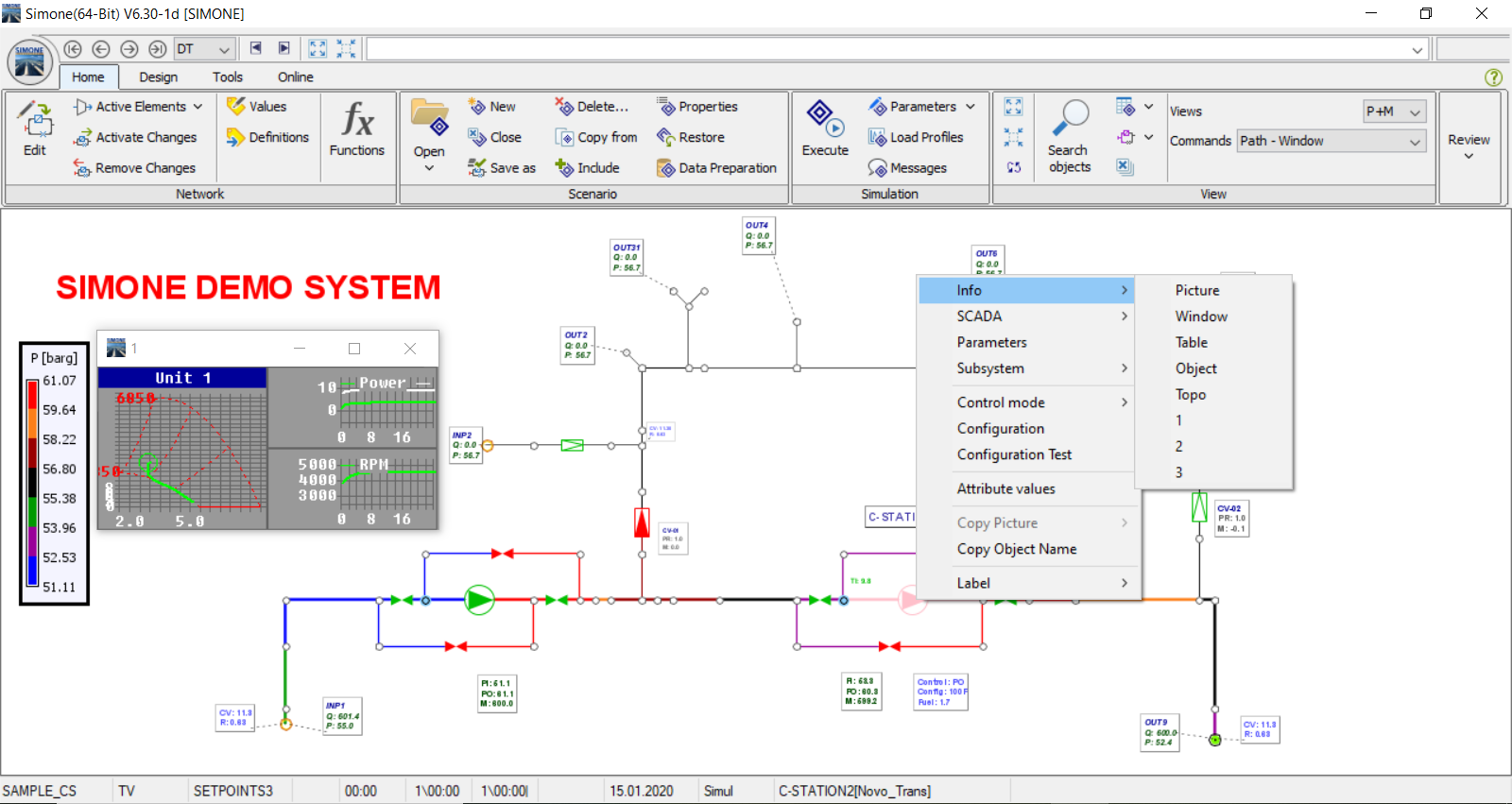Viewport: 1512px width, 804px height.
Task: Expand the object window dropdown arrow
Action: coord(1148,138)
